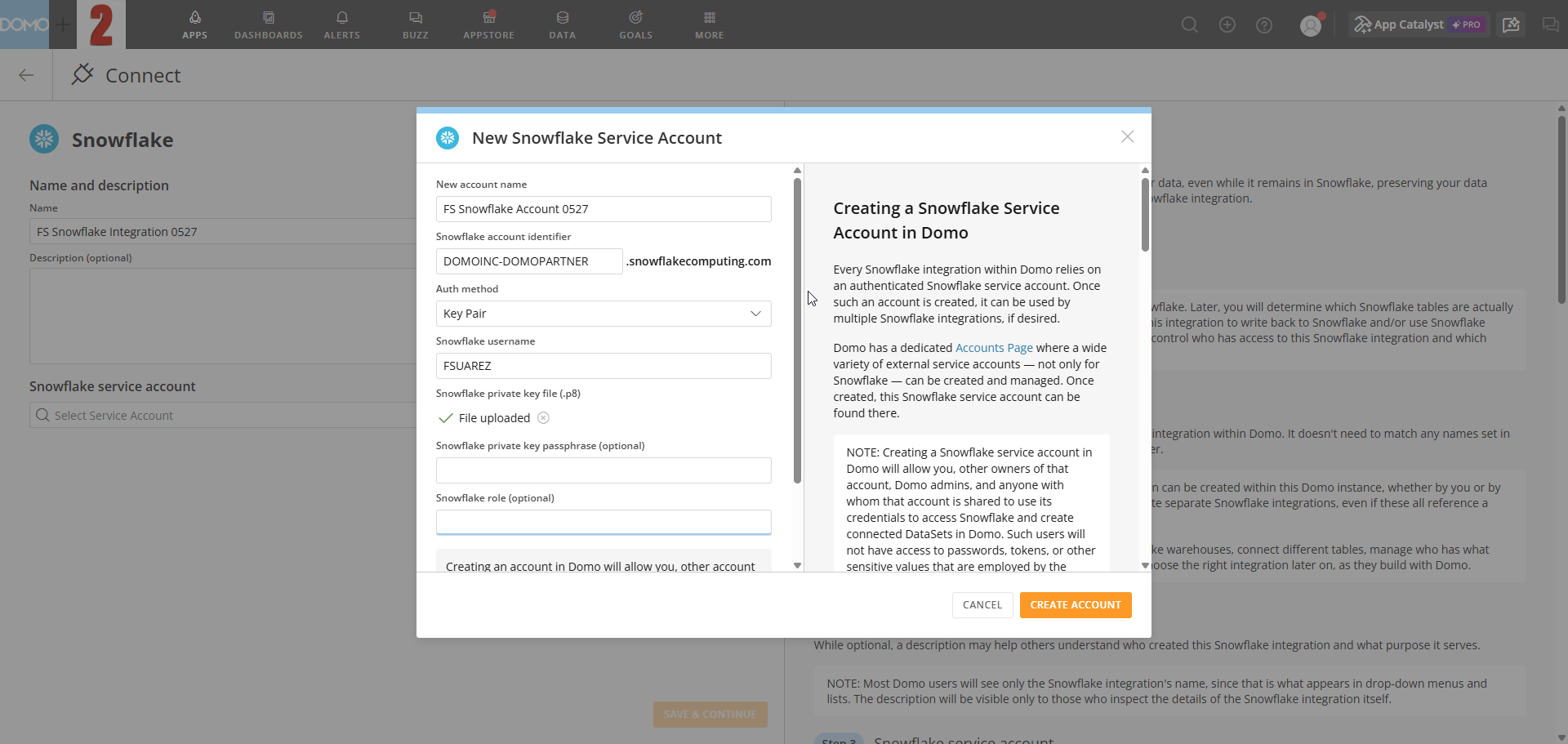Open the More navigation menu

pyautogui.click(x=709, y=25)
